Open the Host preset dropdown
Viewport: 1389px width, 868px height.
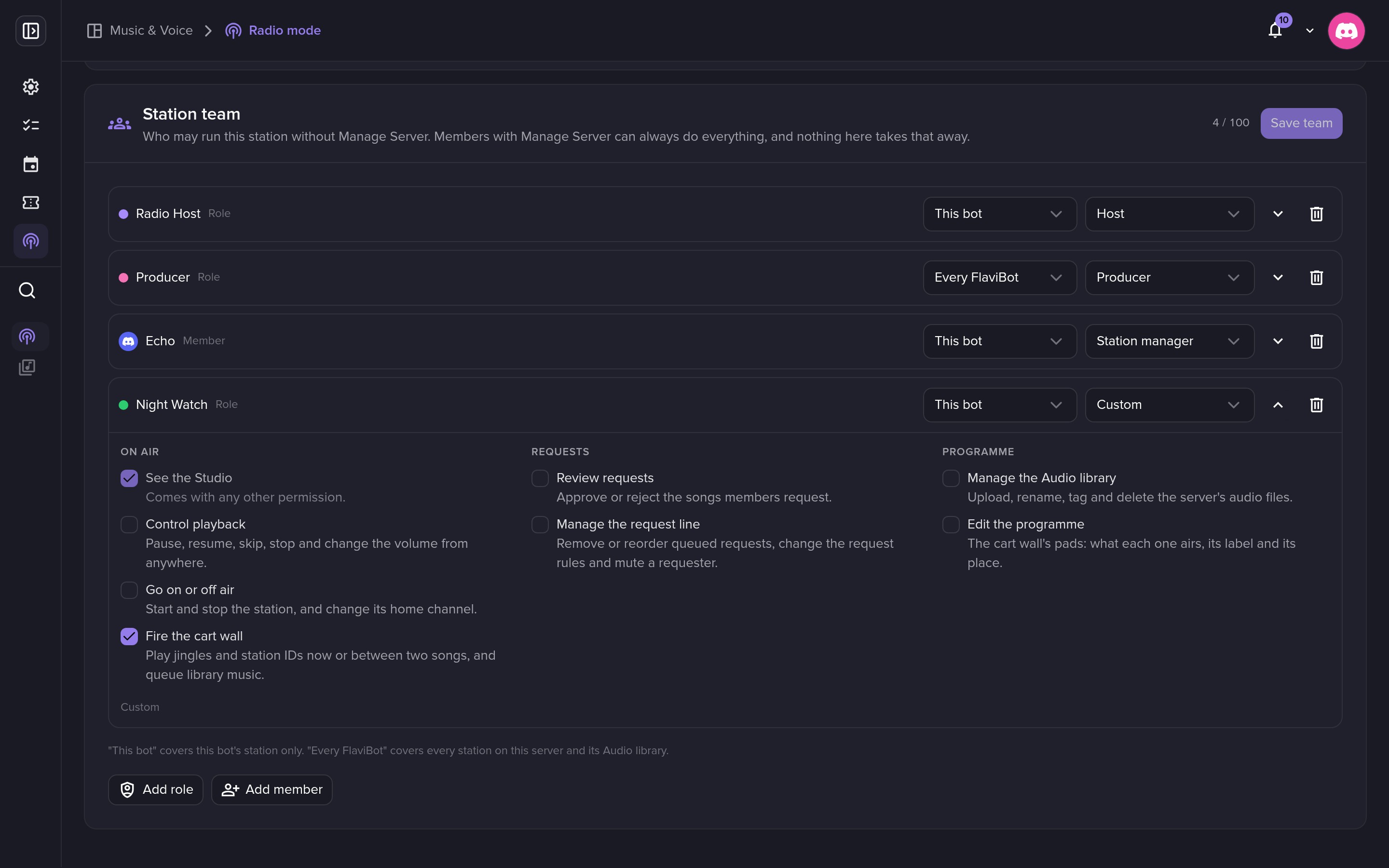coord(1169,214)
